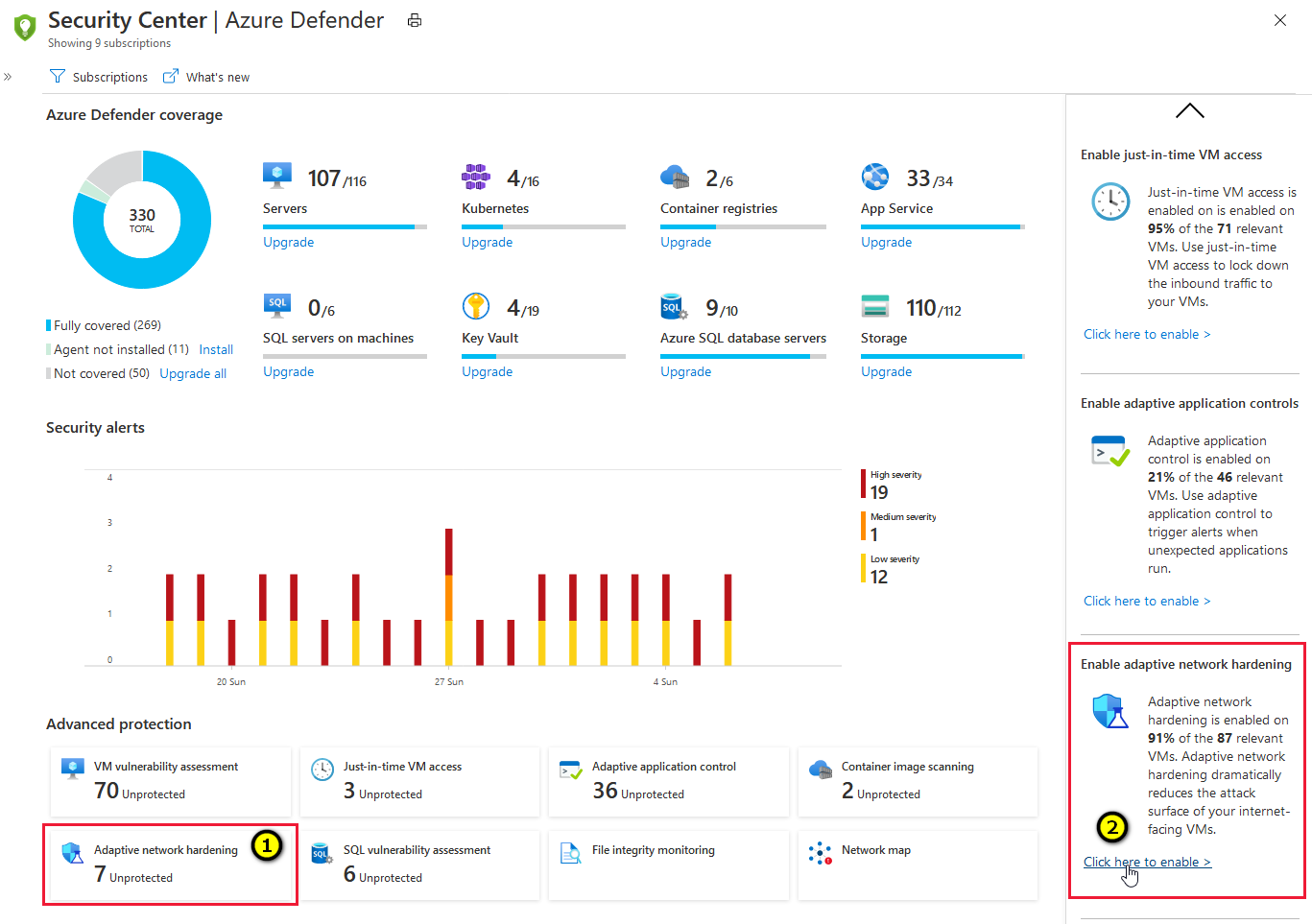Open VM vulnerability assessment tile
1312x924 pixels.
(170, 782)
